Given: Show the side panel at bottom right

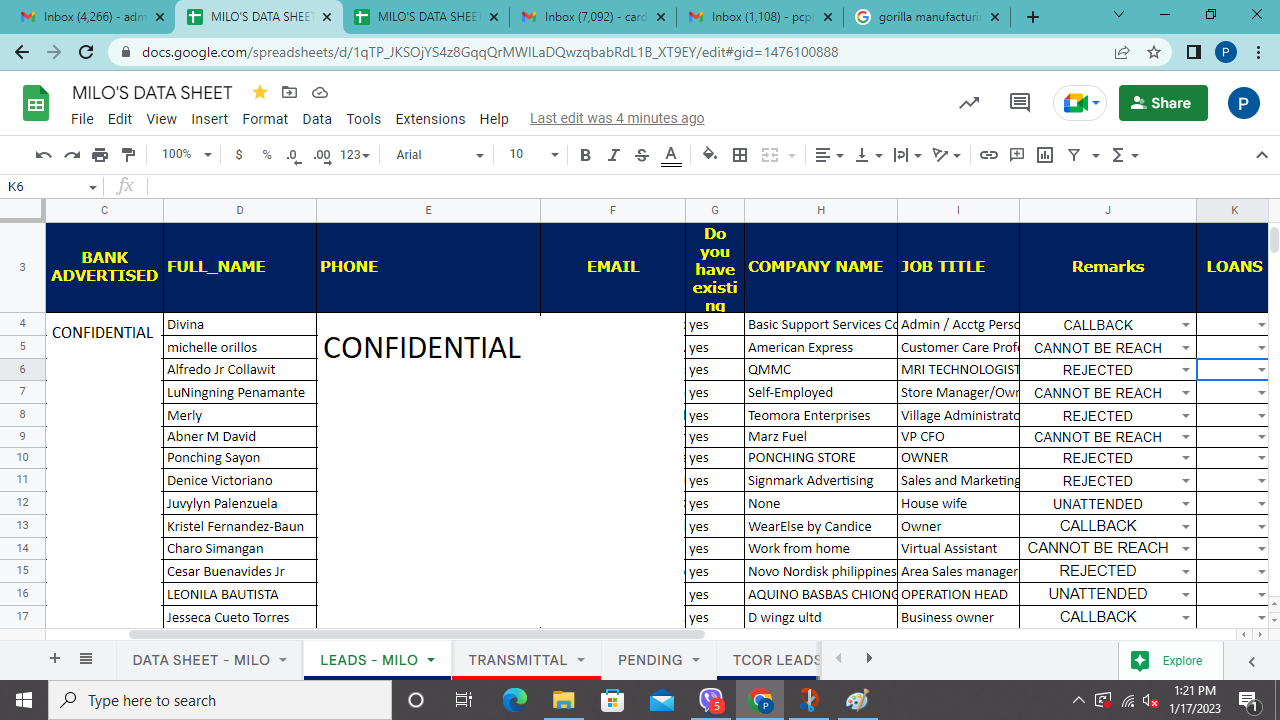Looking at the screenshot, I should point(1251,661).
